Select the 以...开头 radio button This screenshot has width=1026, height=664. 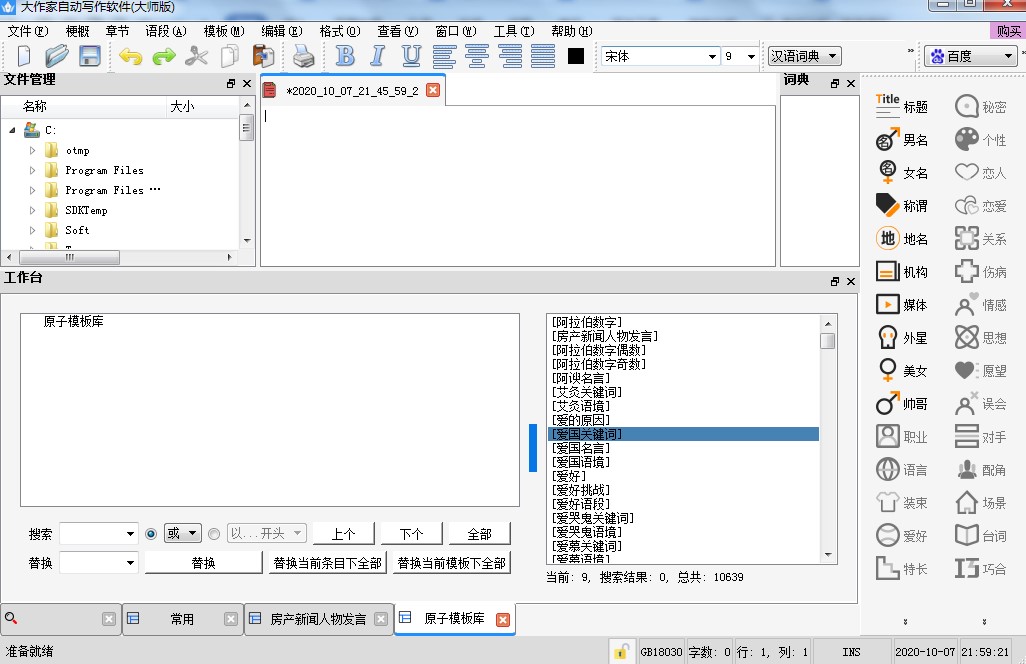click(x=213, y=534)
